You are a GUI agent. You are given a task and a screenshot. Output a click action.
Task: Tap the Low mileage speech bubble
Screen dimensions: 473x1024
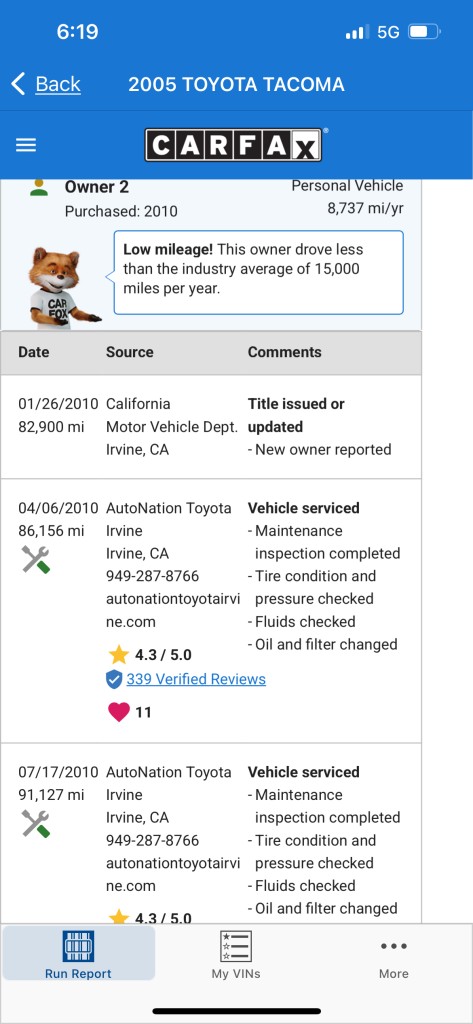tap(259, 272)
